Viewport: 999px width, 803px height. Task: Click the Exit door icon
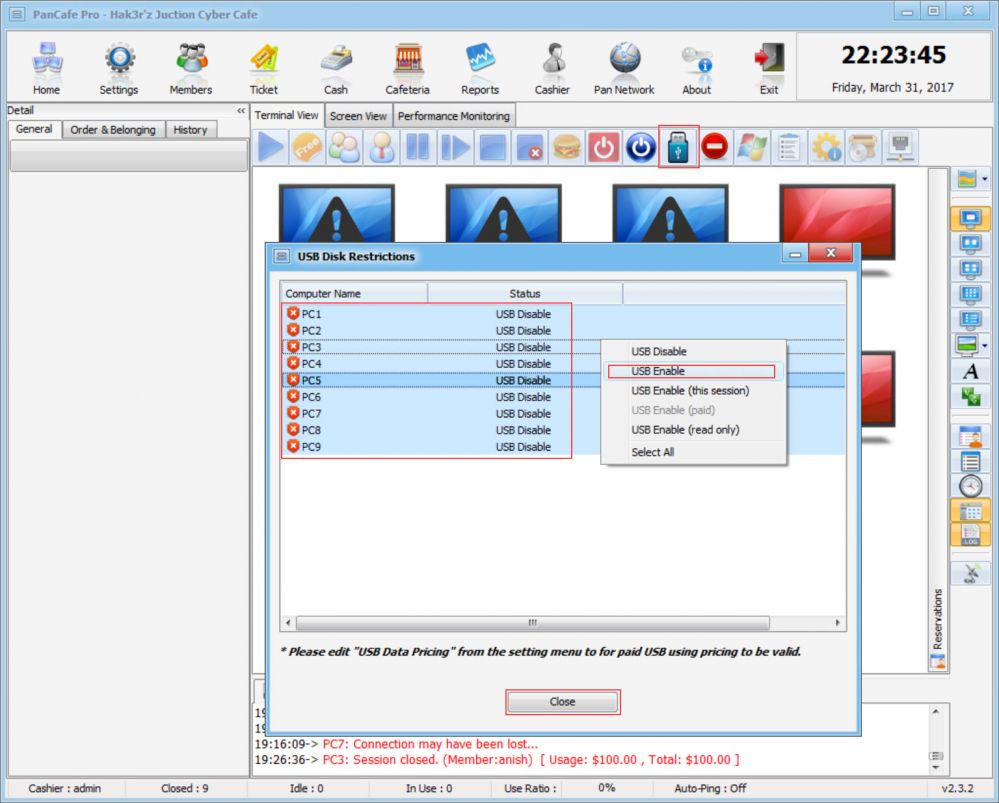(769, 68)
